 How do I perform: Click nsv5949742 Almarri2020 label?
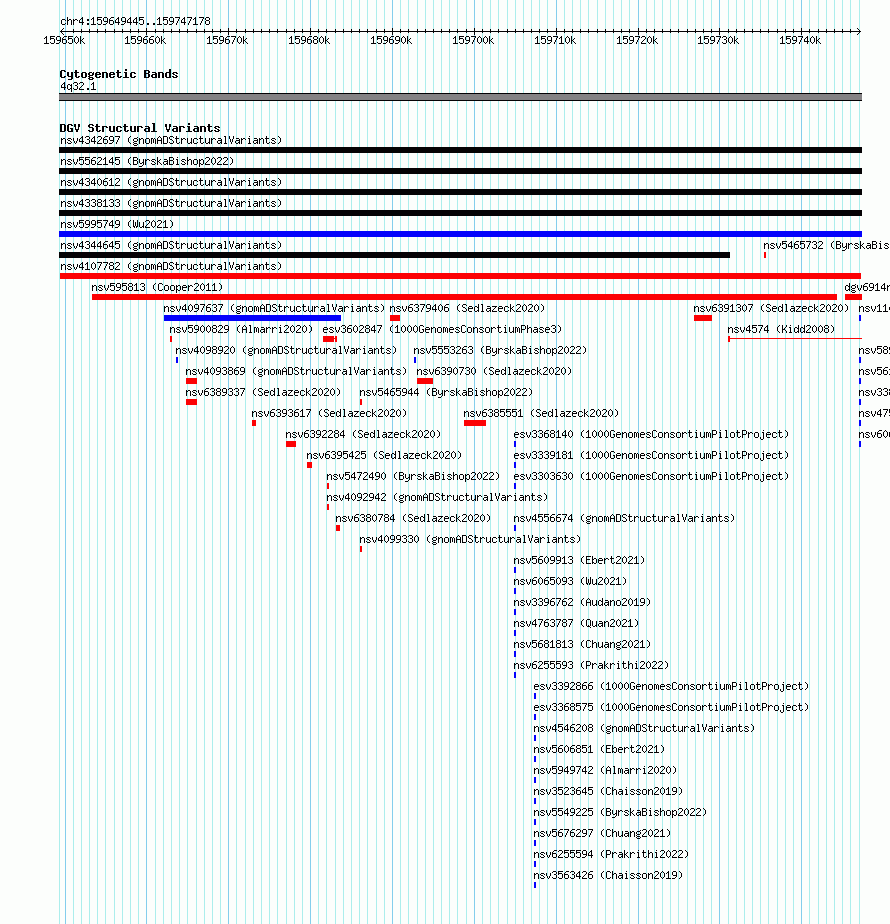[x=605, y=770]
